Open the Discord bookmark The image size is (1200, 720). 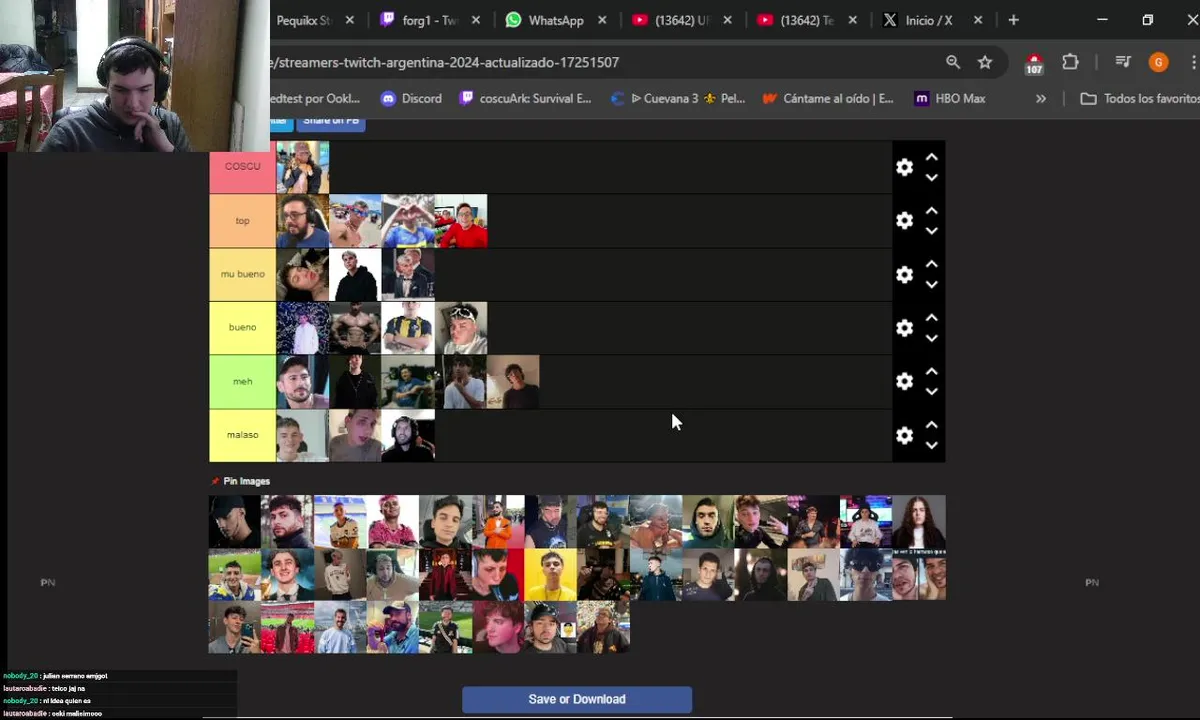coord(411,98)
